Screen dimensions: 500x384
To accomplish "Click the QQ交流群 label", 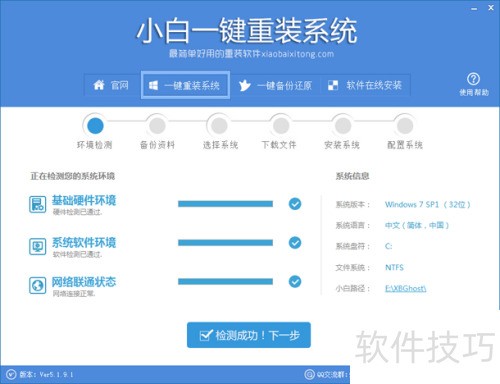I will point(332,375).
